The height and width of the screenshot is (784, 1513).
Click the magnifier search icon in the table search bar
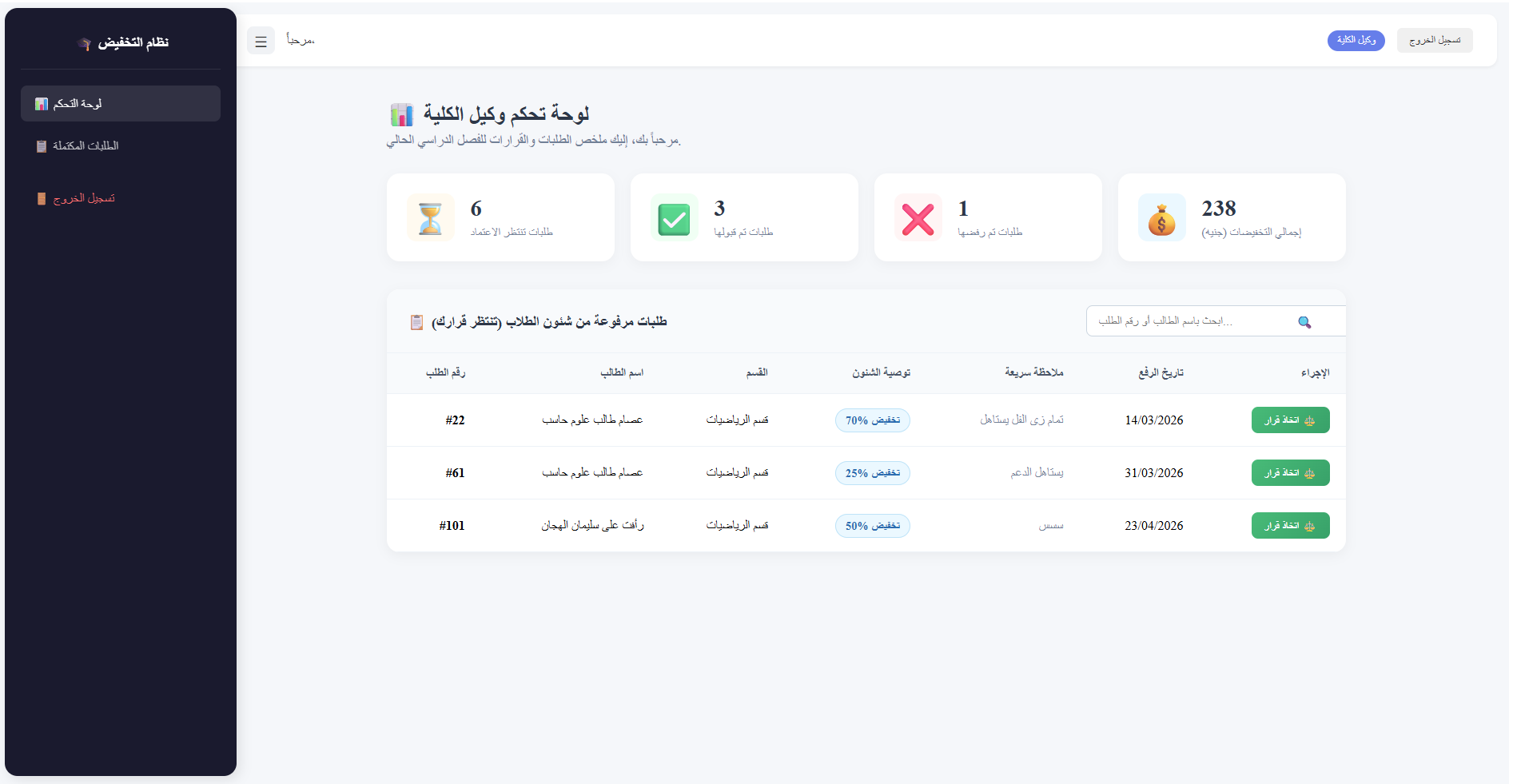pyautogui.click(x=1305, y=322)
